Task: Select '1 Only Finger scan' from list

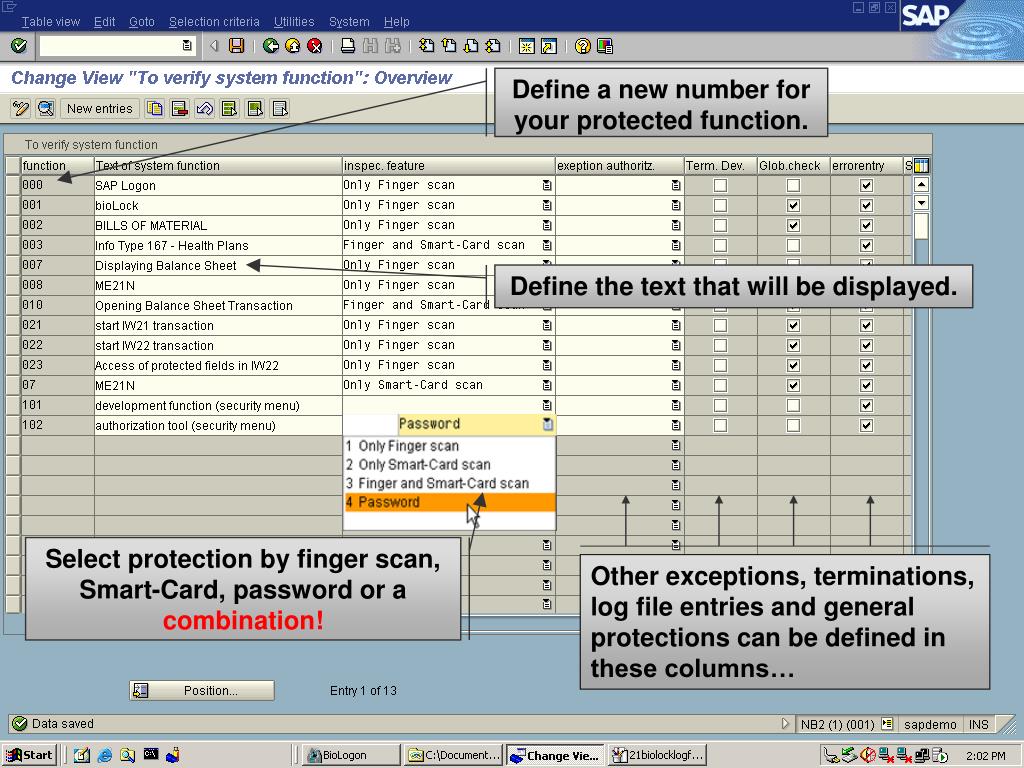Action: [449, 446]
